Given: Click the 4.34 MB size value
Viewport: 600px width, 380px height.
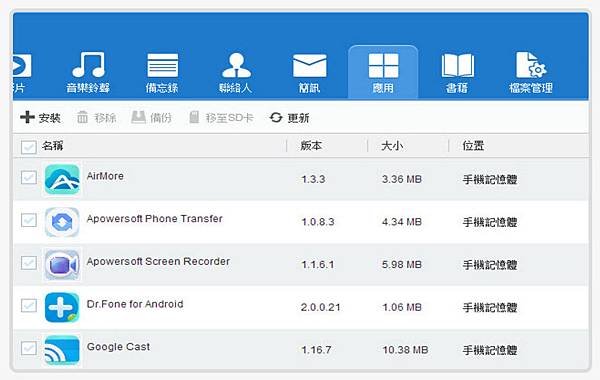Looking at the screenshot, I should 402,222.
